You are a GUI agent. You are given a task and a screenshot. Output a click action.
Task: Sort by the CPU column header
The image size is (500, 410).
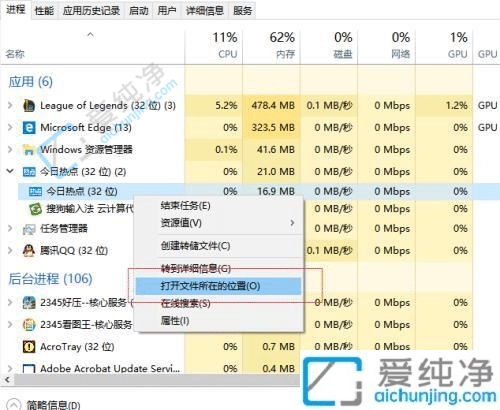[x=214, y=46]
